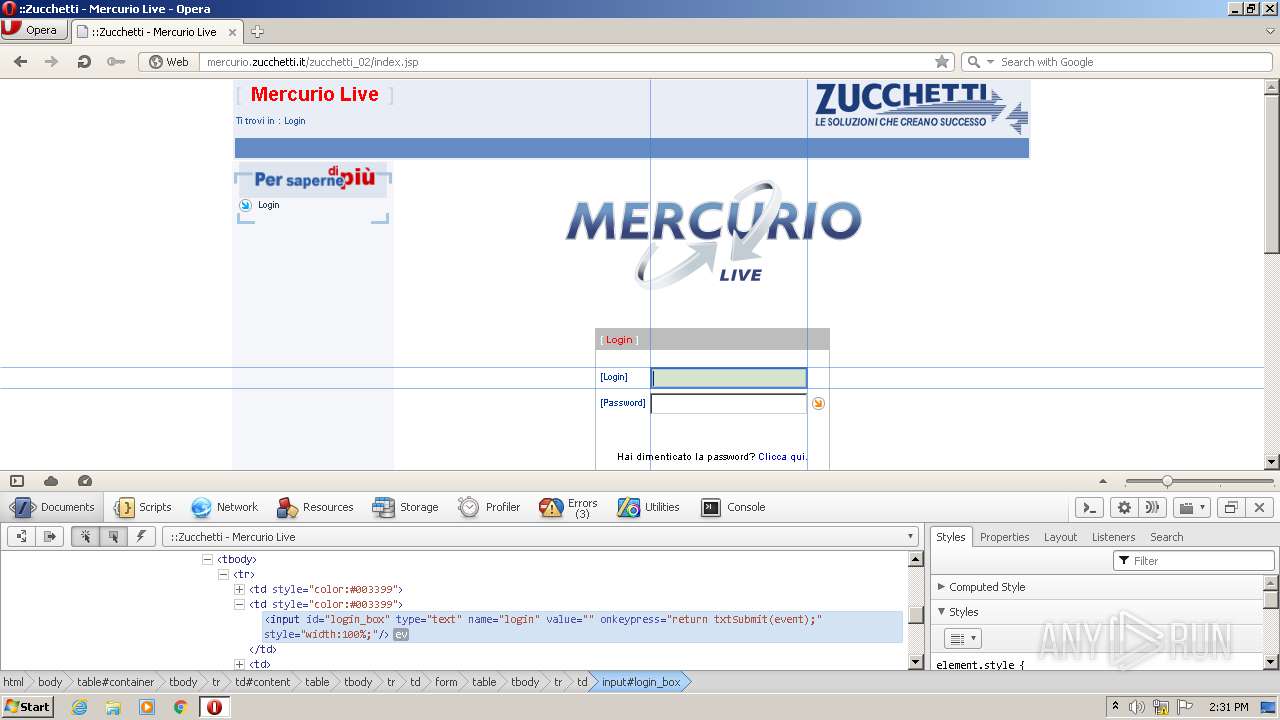The image size is (1280, 720).
Task: Click the ev event listener badge
Action: click(x=401, y=635)
